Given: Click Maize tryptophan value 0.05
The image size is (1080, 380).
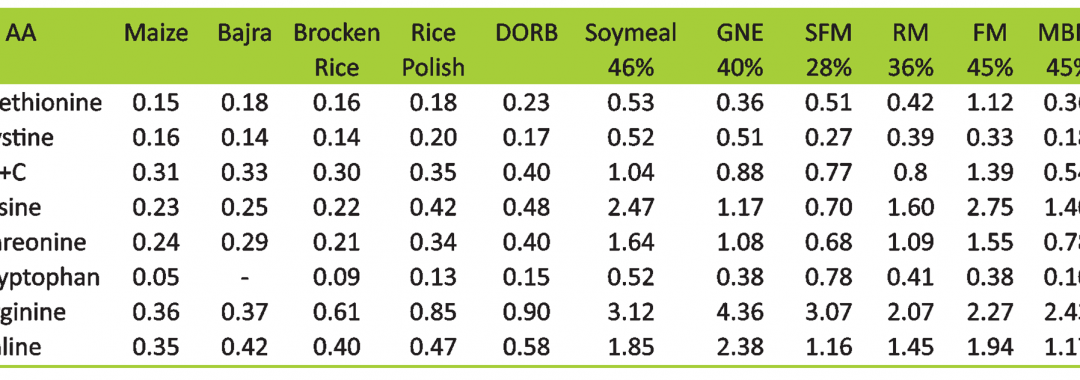Looking at the screenshot, I should [156, 277].
